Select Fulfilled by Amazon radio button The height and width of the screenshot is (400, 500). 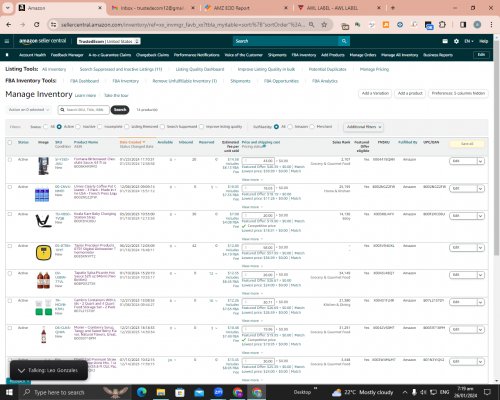(290, 127)
